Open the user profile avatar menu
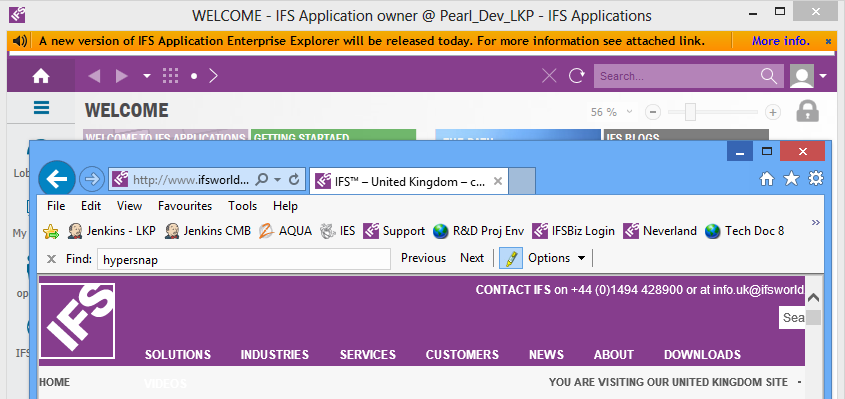The height and width of the screenshot is (399, 845). click(802, 76)
